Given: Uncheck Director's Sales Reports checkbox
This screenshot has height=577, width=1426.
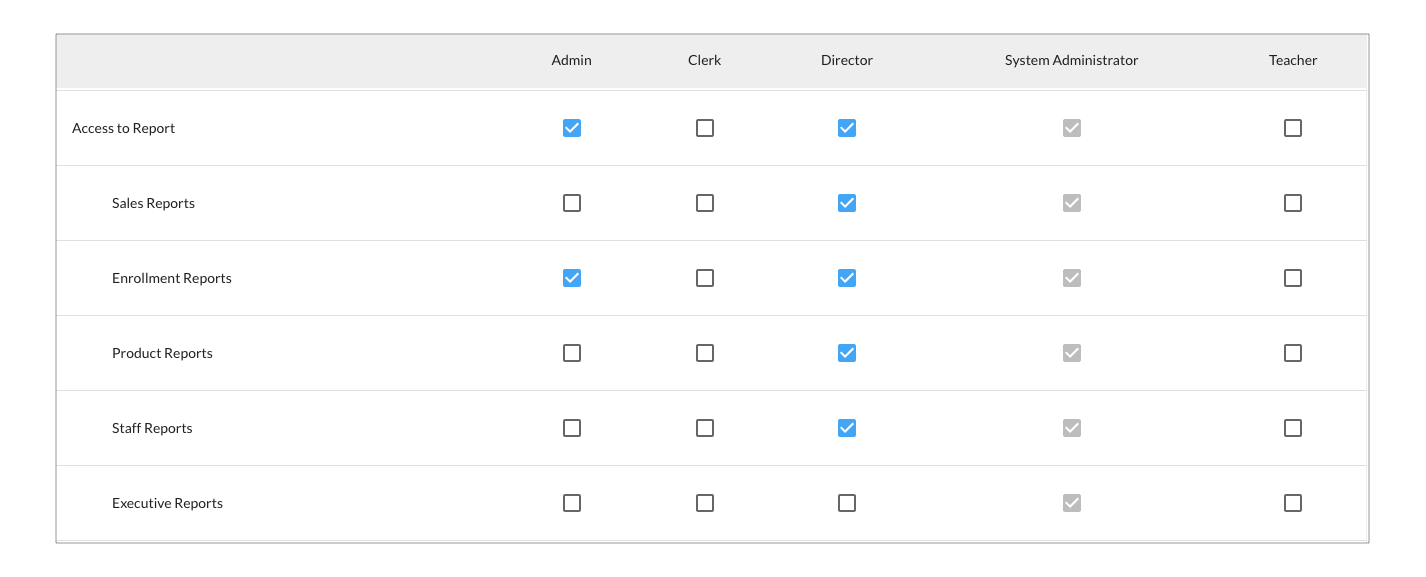Looking at the screenshot, I should coord(847,203).
